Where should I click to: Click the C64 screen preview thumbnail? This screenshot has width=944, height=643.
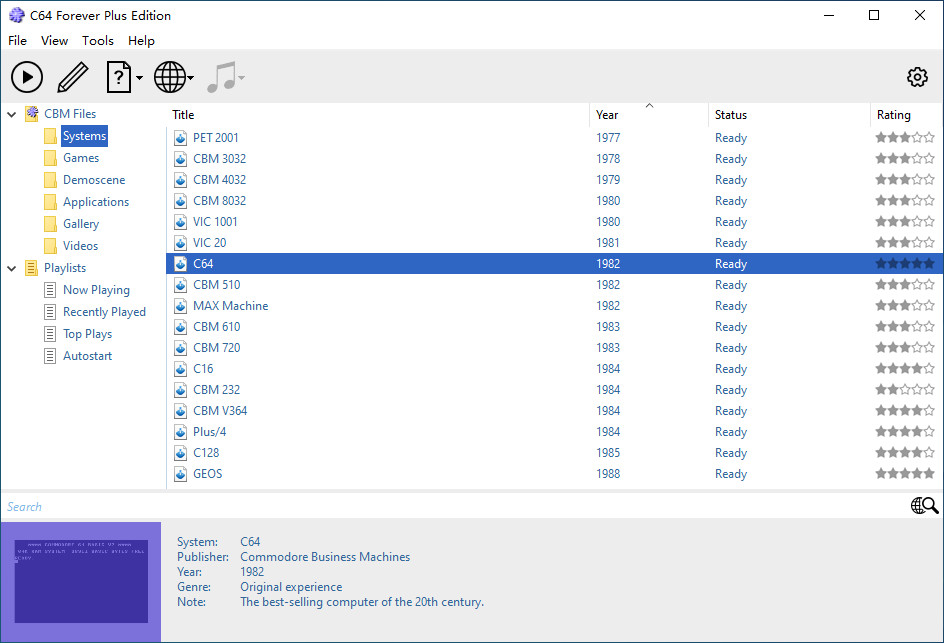point(81,581)
